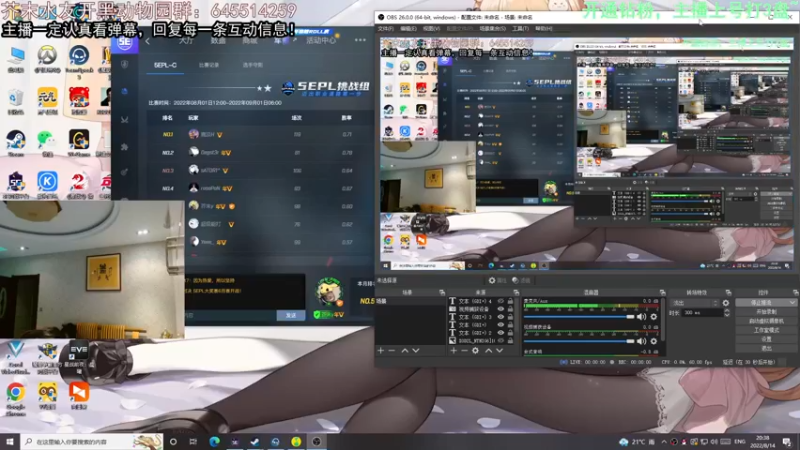Viewport: 800px width, 450px height.
Task: Add a new scene in OBS
Action: 381,351
